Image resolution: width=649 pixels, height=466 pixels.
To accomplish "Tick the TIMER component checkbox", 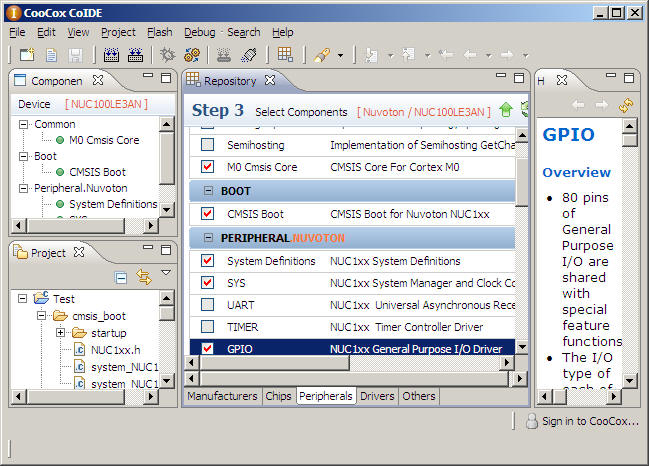I will click(x=207, y=326).
